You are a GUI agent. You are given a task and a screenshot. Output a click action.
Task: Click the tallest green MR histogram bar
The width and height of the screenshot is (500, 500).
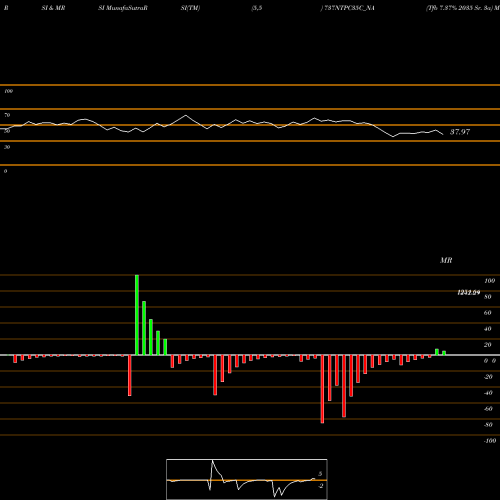point(137,315)
